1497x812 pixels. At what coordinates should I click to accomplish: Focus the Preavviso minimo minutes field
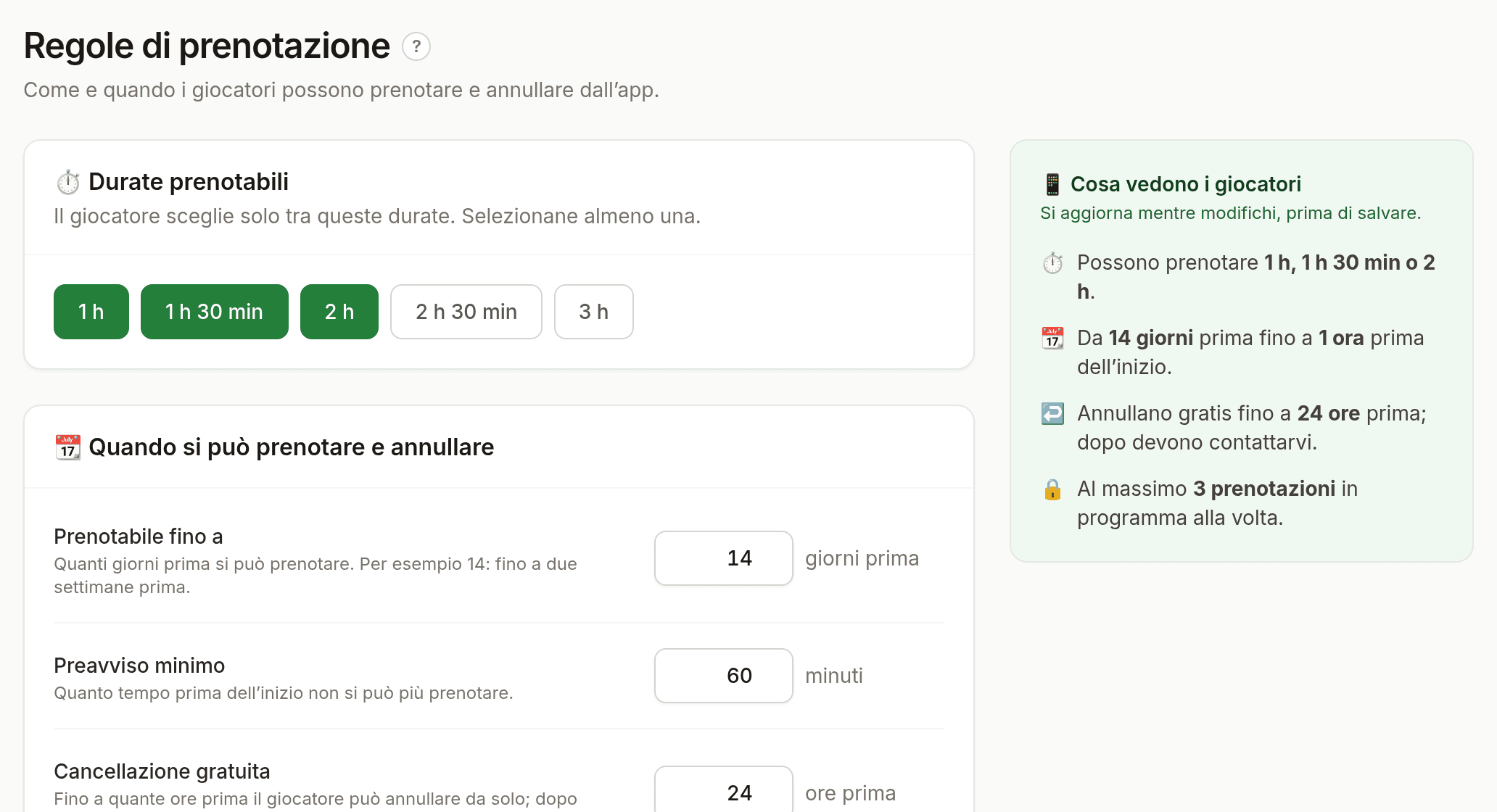[724, 676]
